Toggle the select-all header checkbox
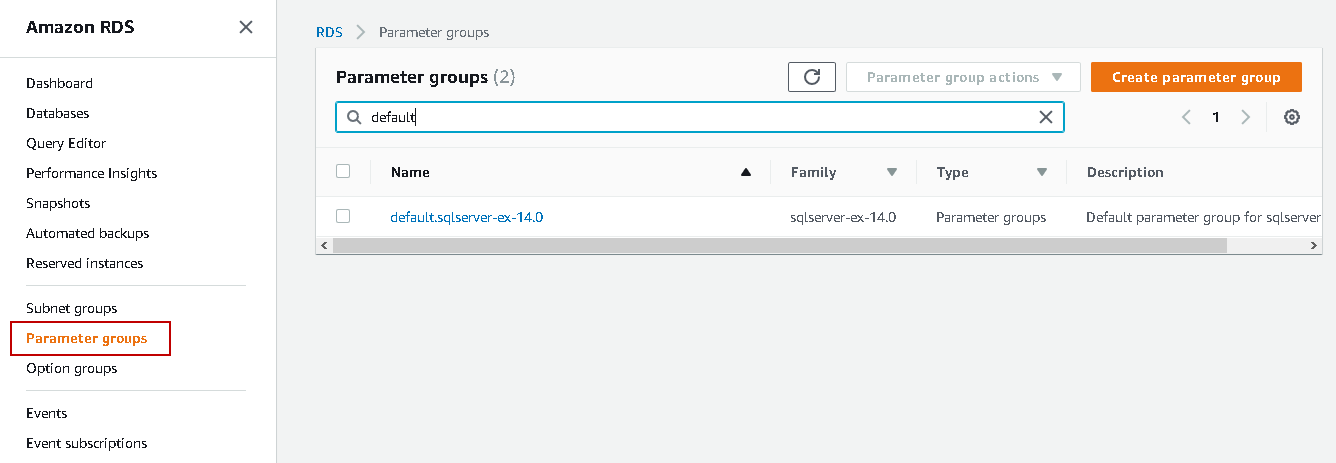Viewport: 1336px width, 463px height. [x=343, y=171]
